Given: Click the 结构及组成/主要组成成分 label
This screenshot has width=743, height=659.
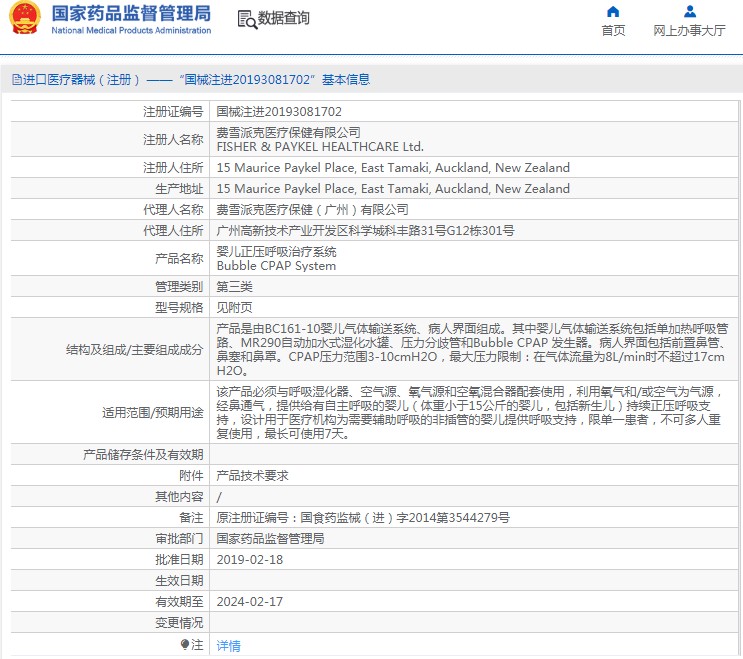Looking at the screenshot, I should [135, 350].
